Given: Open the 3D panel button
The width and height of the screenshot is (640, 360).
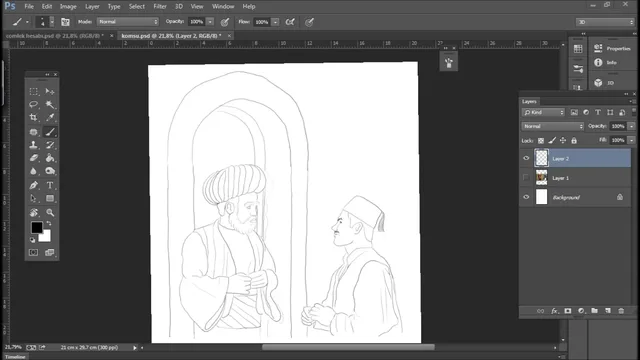Looking at the screenshot, I should (604, 83).
